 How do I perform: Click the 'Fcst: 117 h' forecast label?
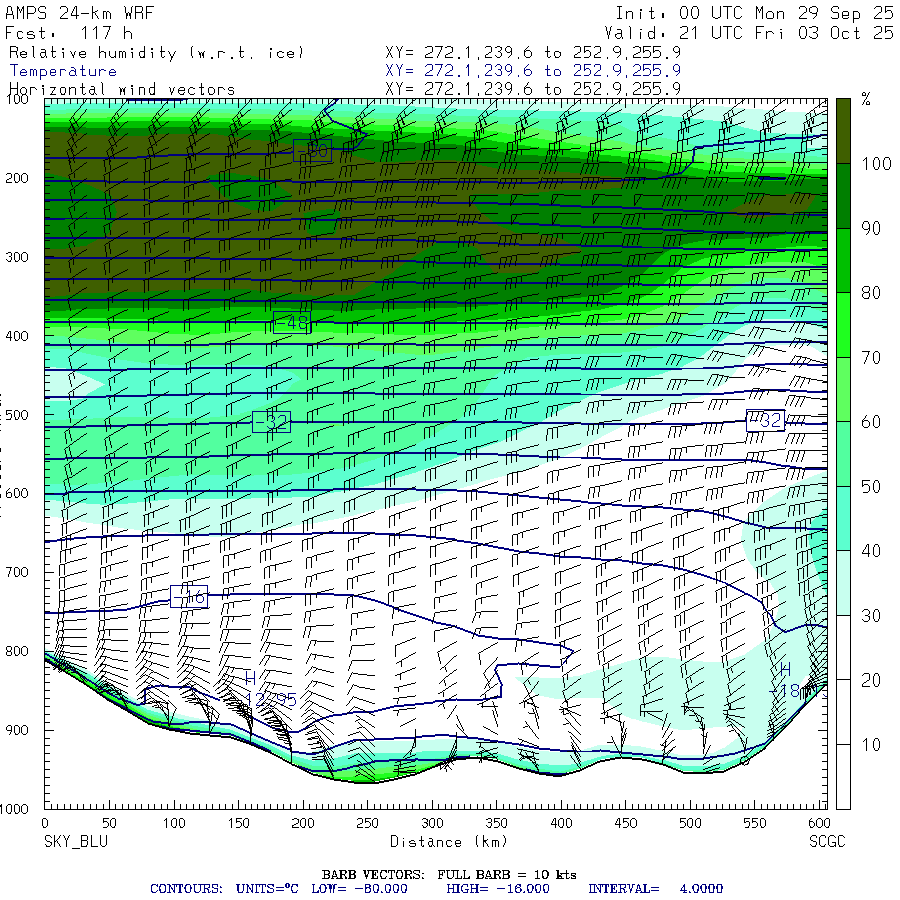click(69, 33)
